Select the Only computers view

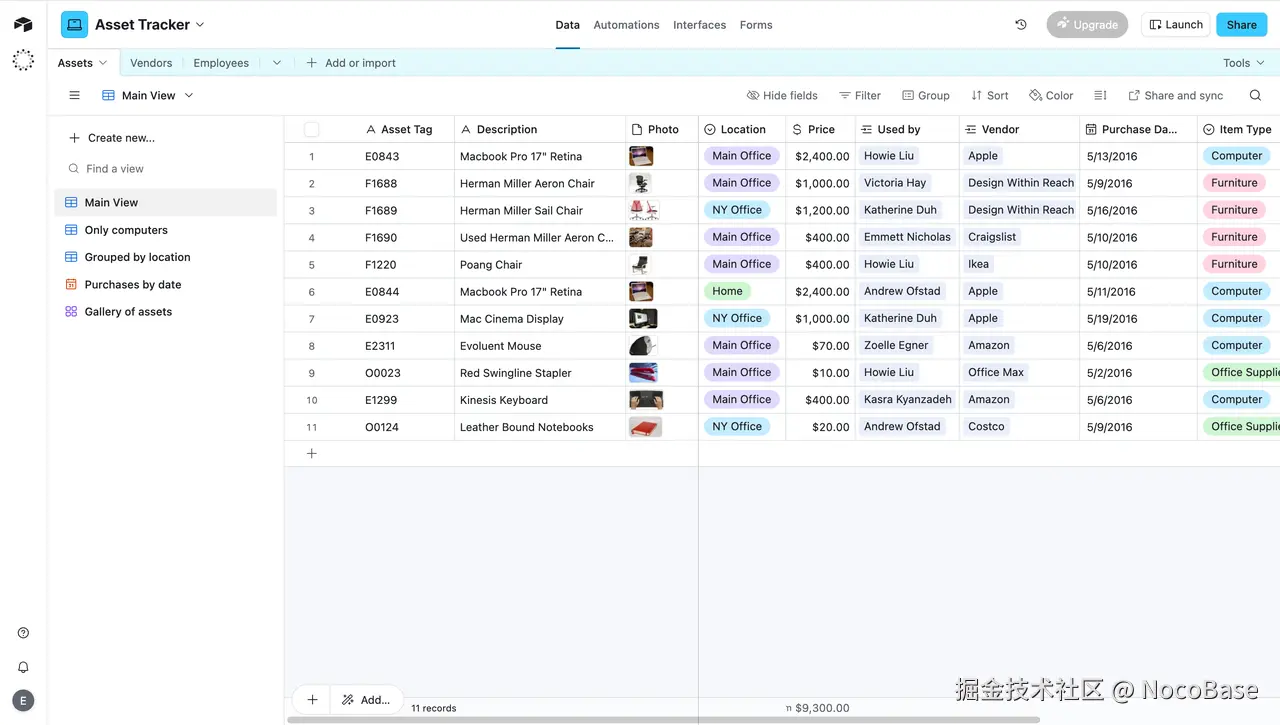(165, 230)
